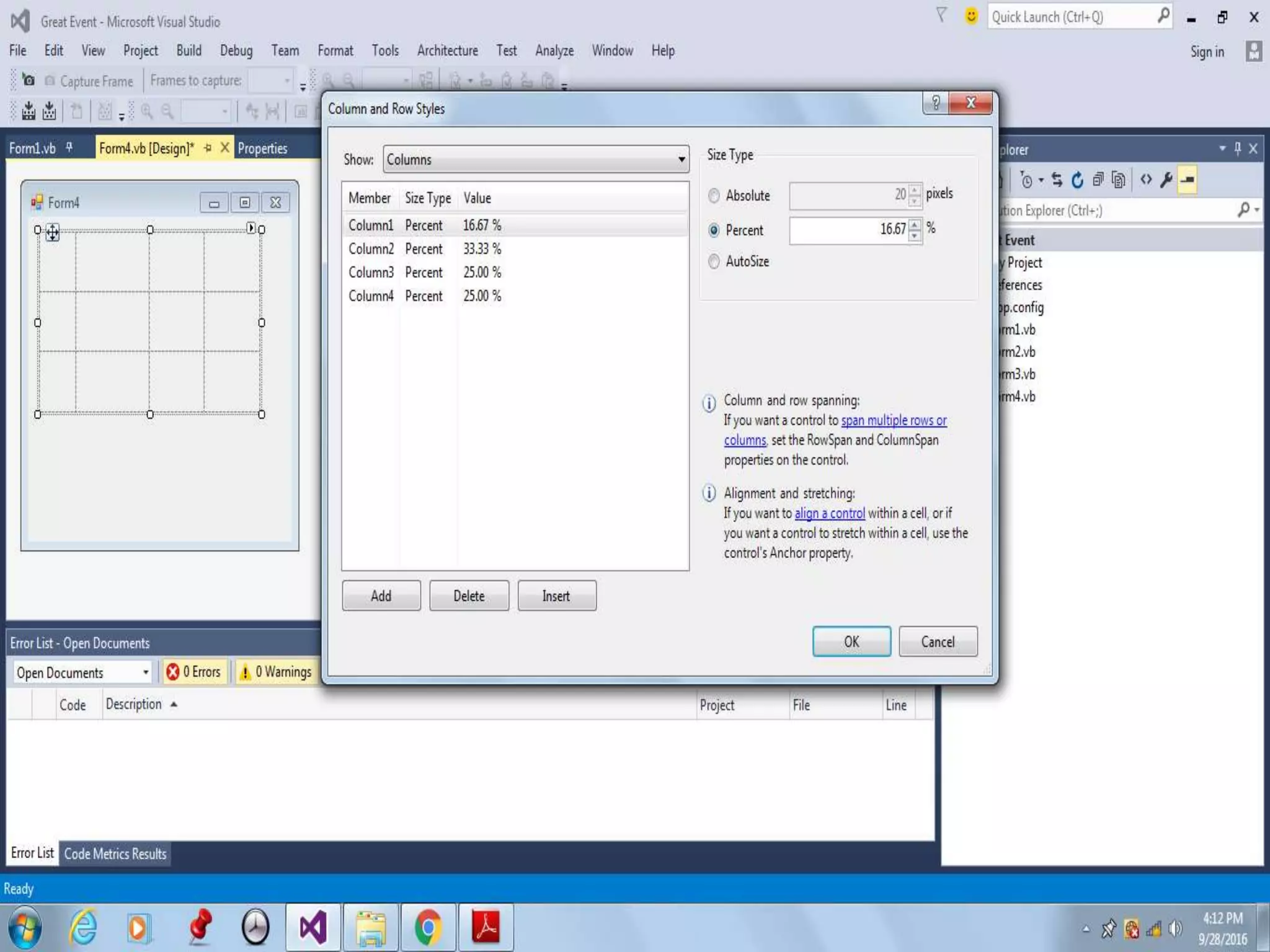
Task: Open Chrome from the taskbar
Action: pos(428,928)
